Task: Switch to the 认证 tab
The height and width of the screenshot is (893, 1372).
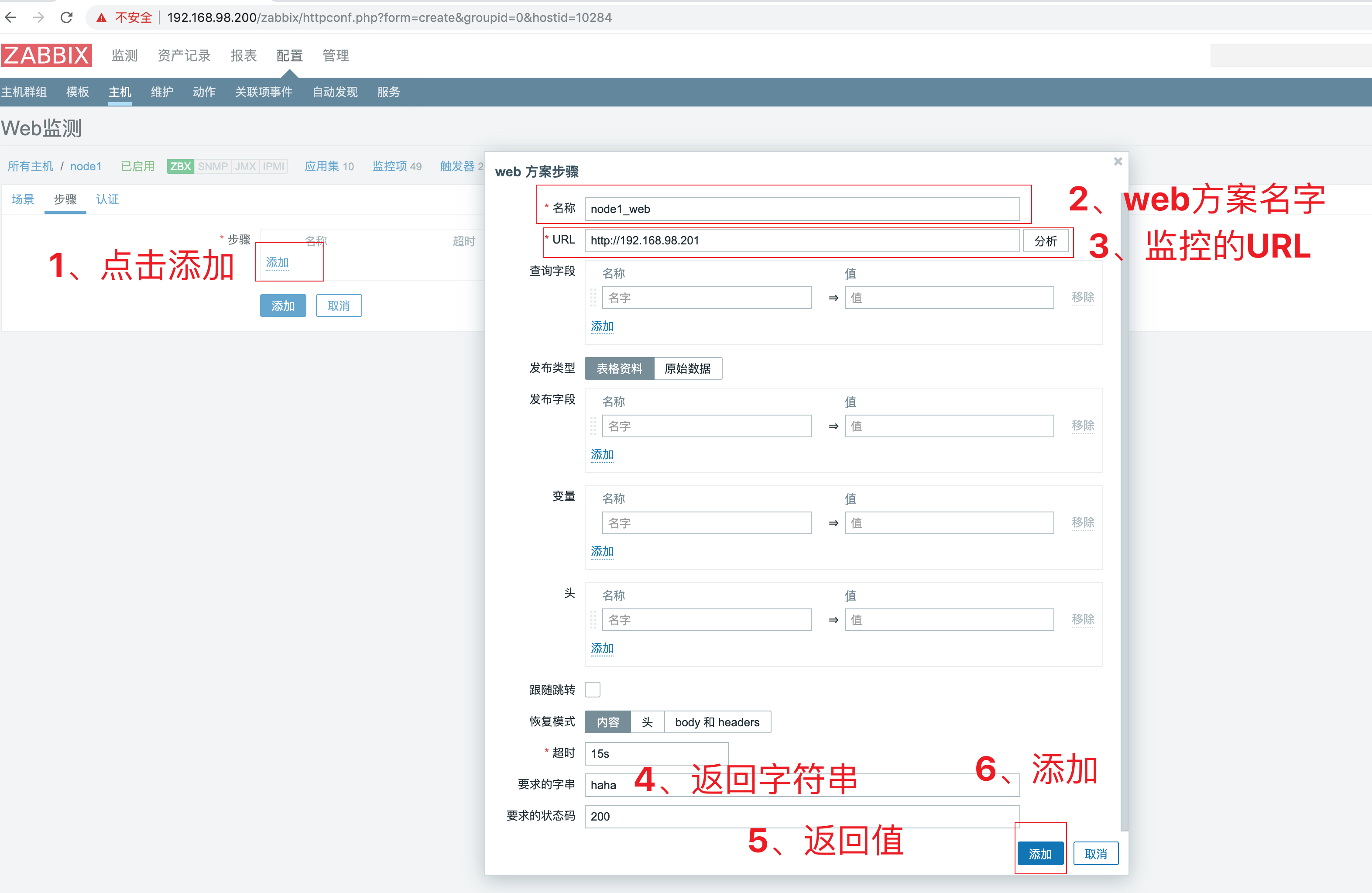Action: pyautogui.click(x=107, y=199)
